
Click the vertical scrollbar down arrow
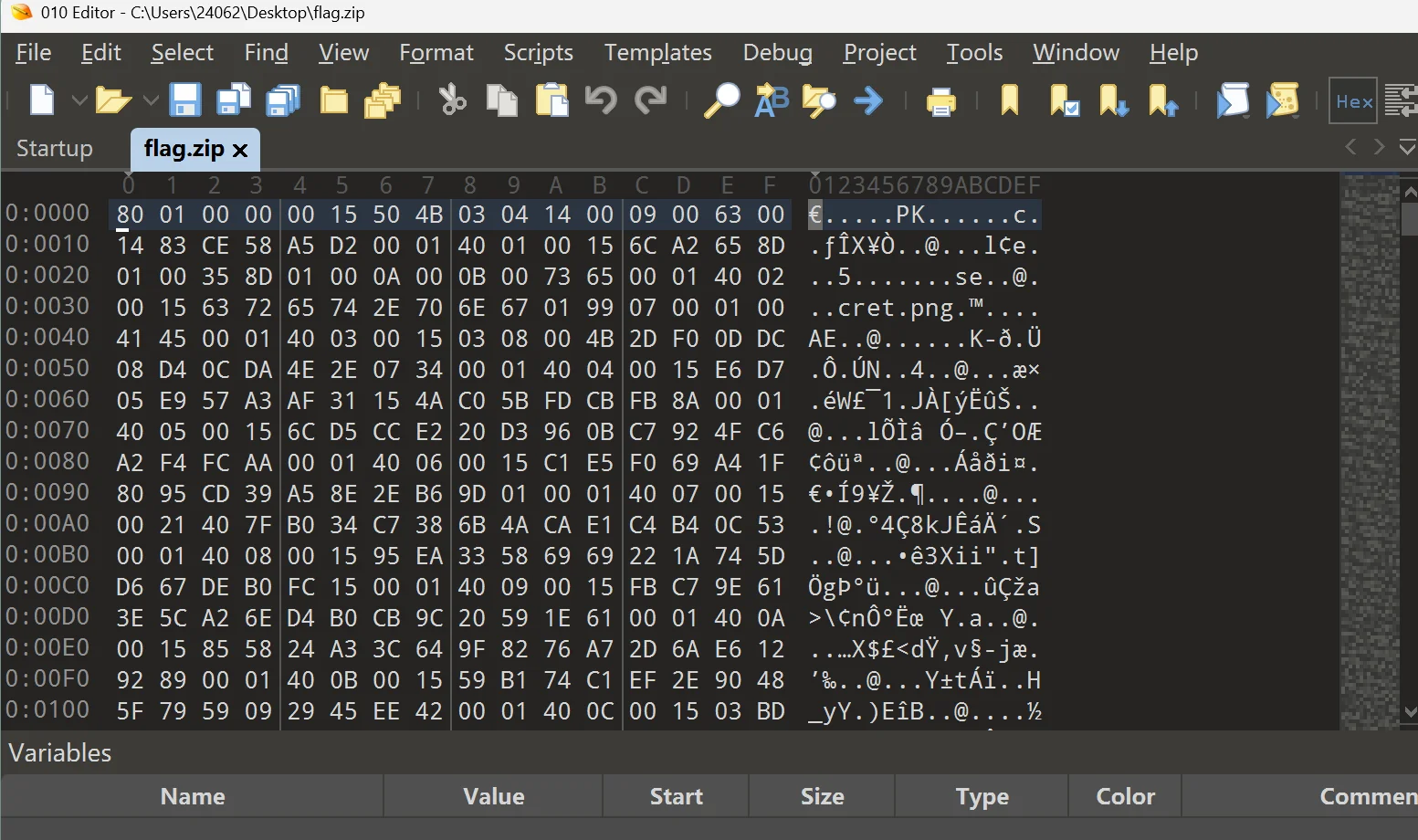[x=1410, y=711]
